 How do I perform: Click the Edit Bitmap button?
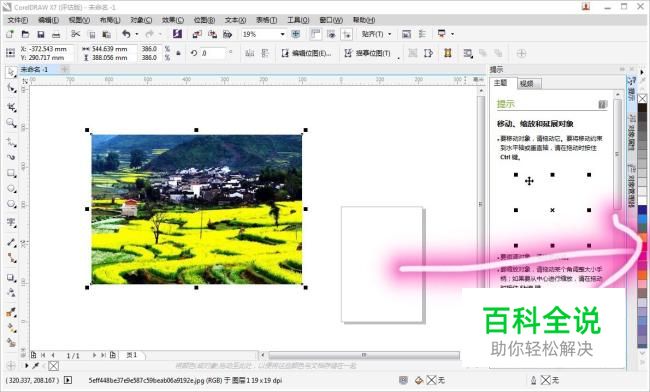click(x=306, y=53)
